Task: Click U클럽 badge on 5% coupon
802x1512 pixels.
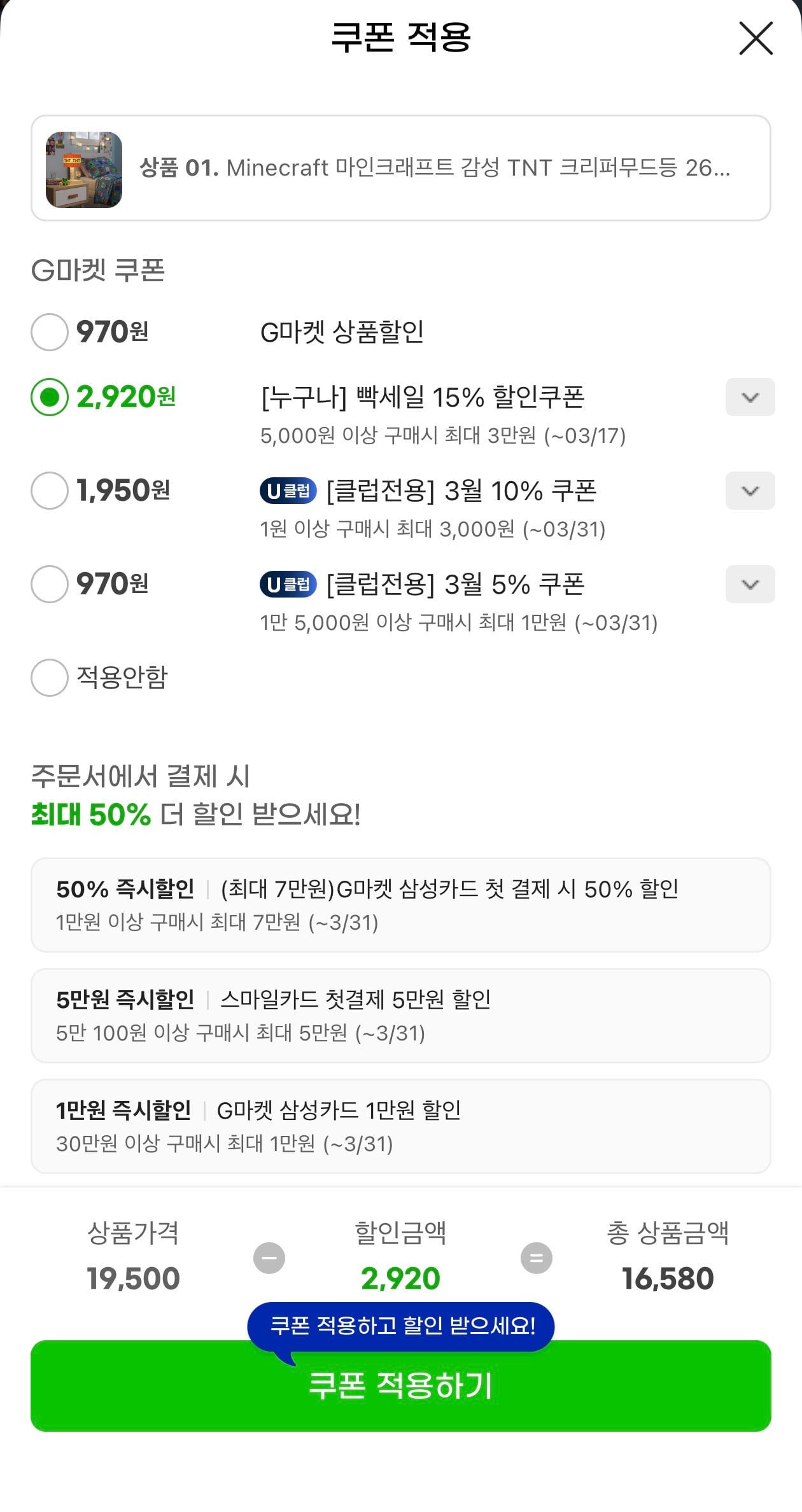Action: pos(288,584)
